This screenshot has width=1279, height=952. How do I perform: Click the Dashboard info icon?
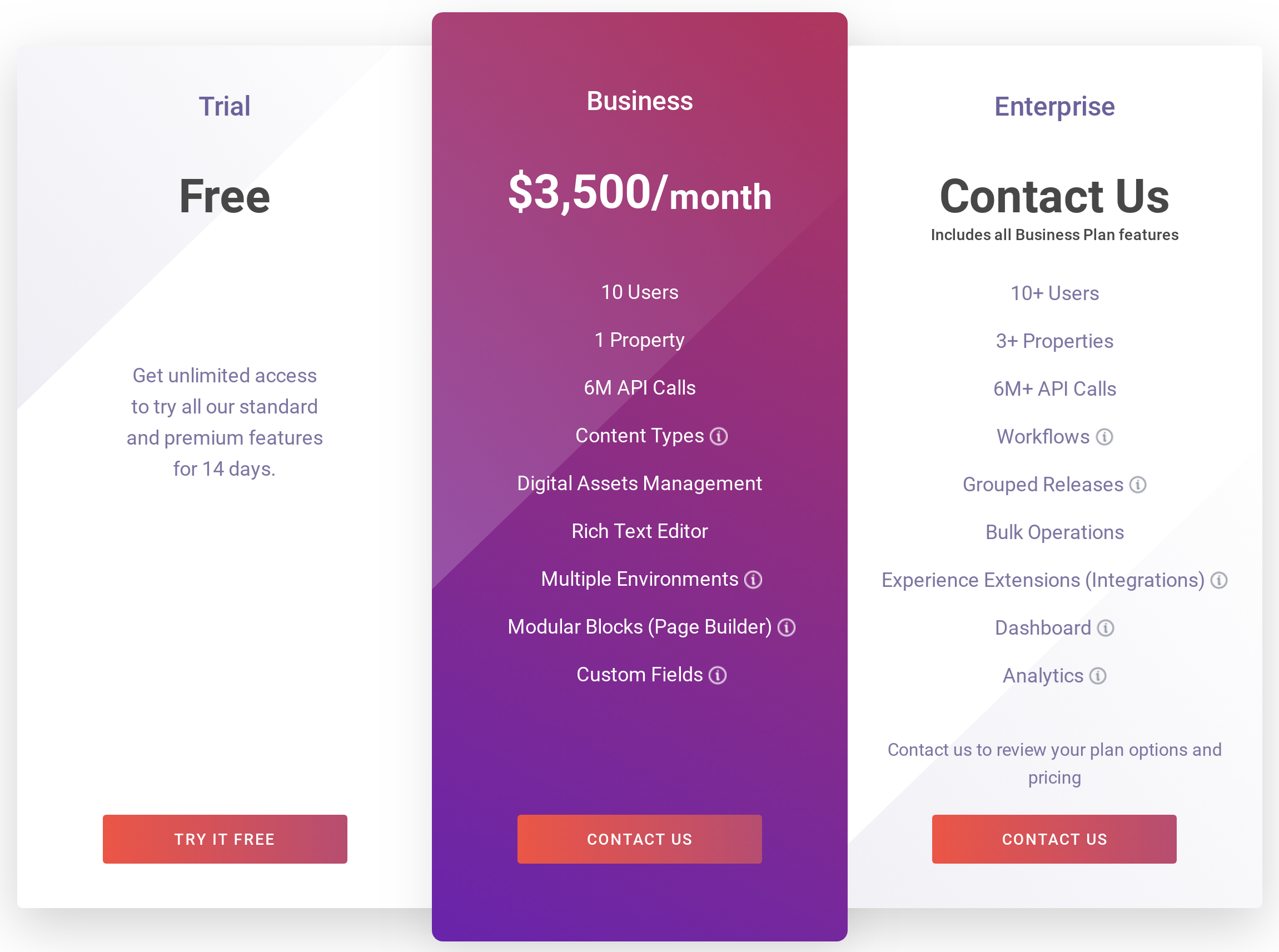[1102, 627]
